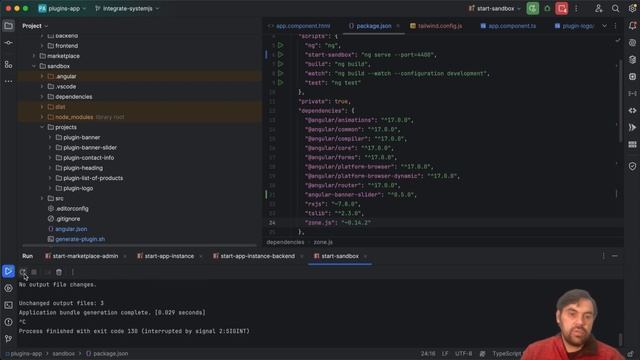Open angular.json in project tree
640x360 pixels.
point(71,229)
